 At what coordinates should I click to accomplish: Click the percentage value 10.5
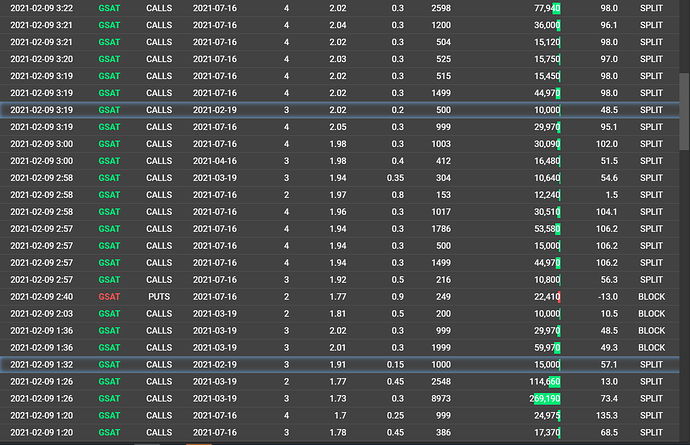(x=609, y=314)
